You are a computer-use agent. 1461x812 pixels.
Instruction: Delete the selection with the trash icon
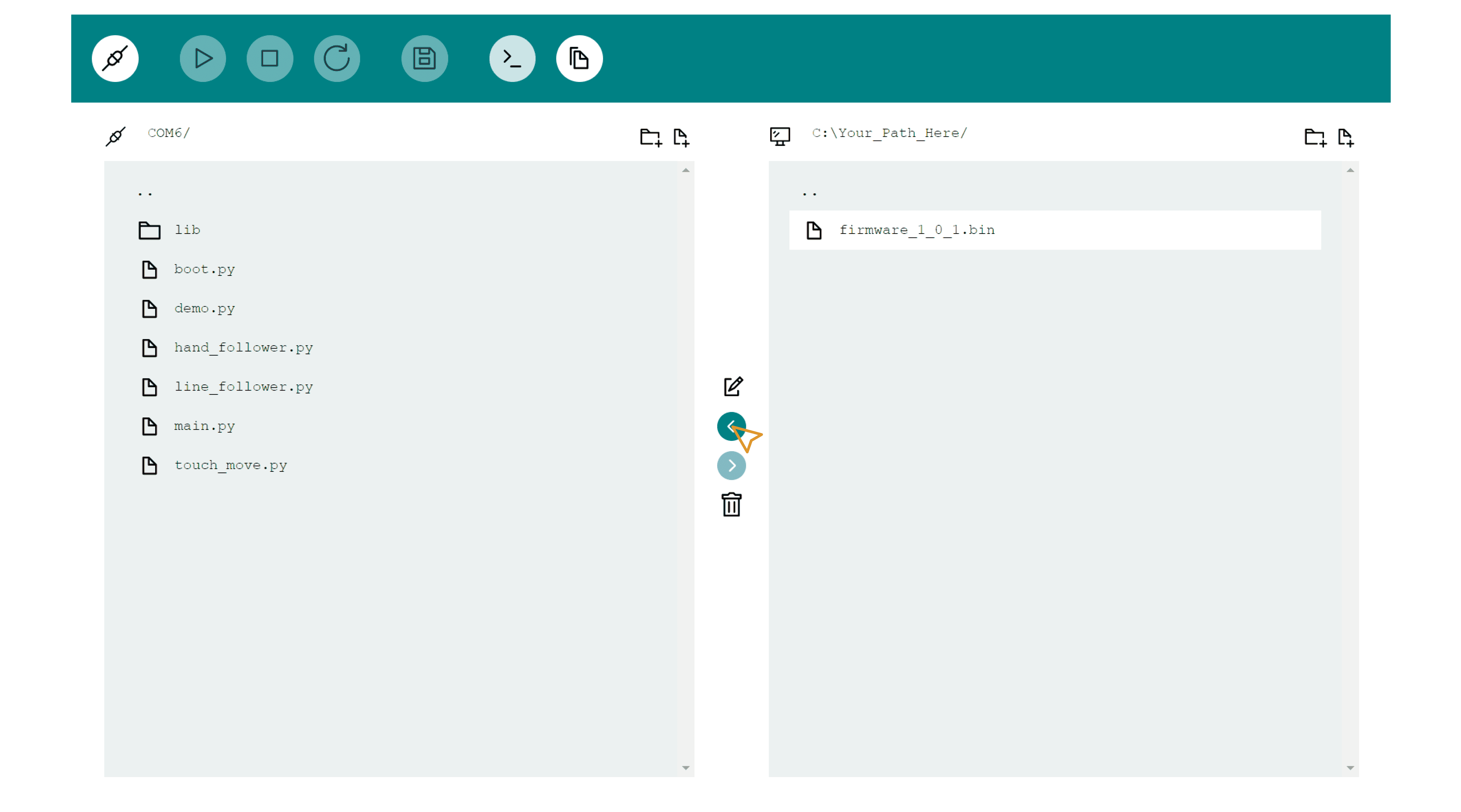(x=732, y=505)
